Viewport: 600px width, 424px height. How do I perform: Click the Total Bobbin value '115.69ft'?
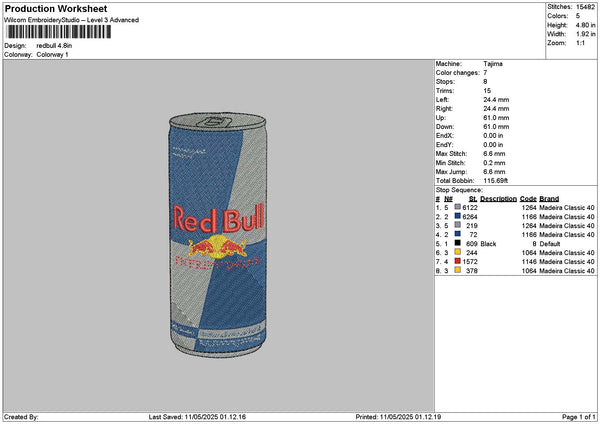496,181
